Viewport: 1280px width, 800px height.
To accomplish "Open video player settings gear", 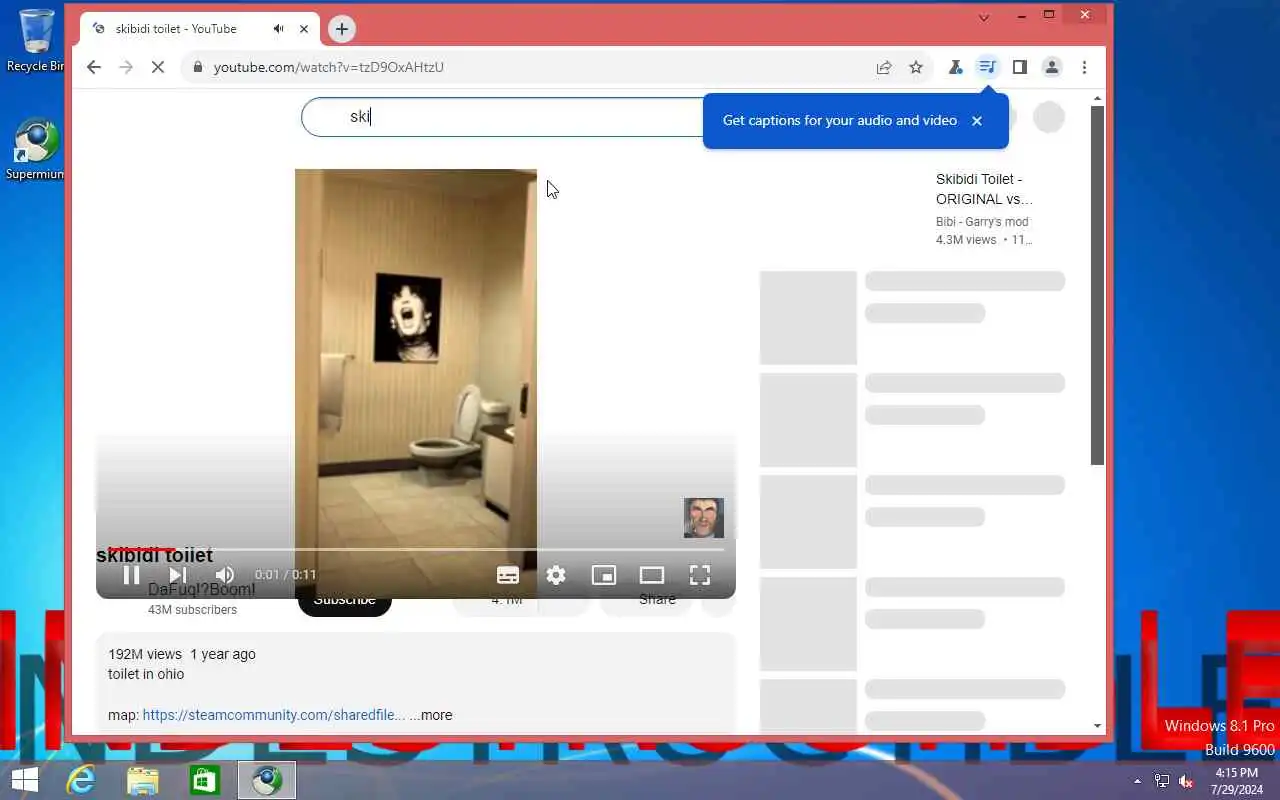I will [x=556, y=575].
